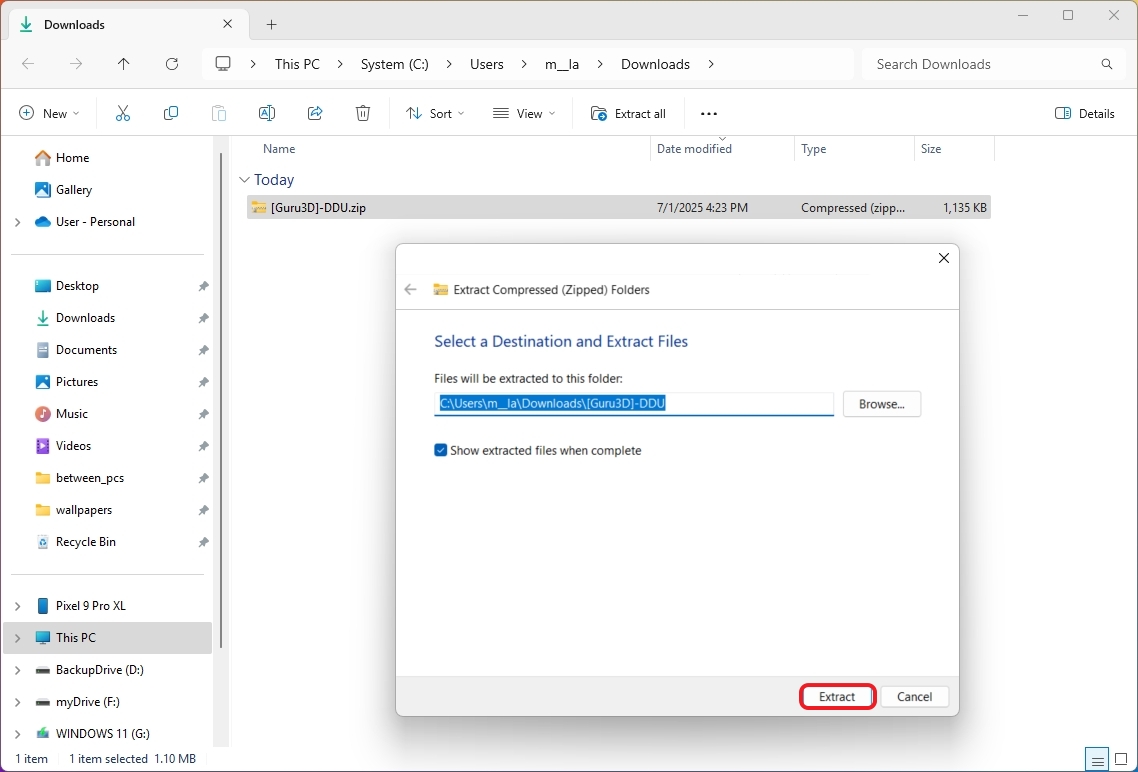This screenshot has height=772, width=1138.
Task: Select the [Guru3D]-DDU.zip file name
Action: [x=318, y=208]
